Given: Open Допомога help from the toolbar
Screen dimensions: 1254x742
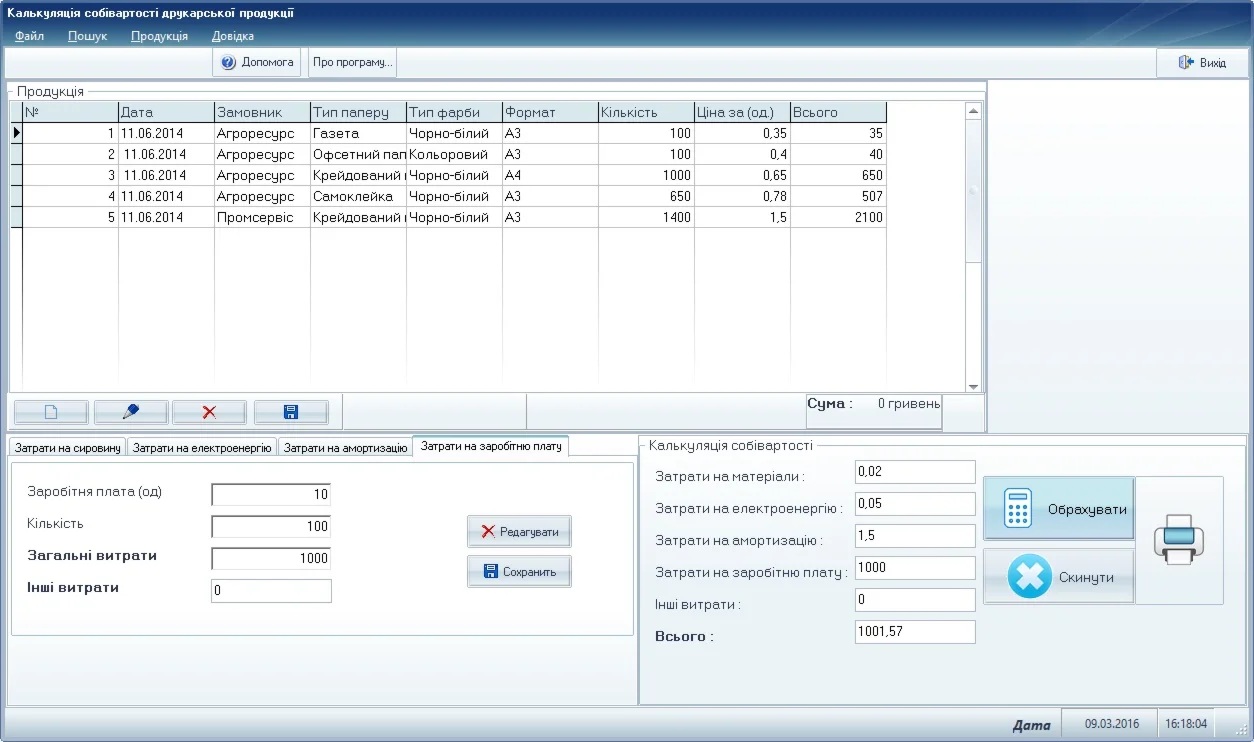Looking at the screenshot, I should pos(257,62).
